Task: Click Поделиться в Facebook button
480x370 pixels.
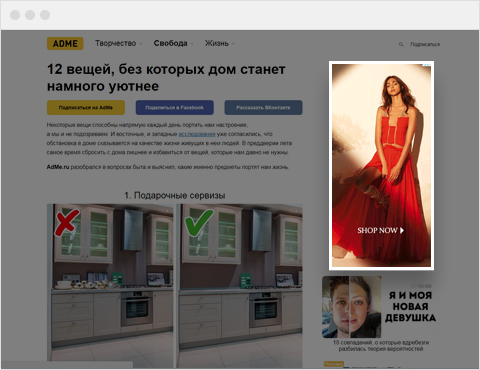Action: pyautogui.click(x=175, y=108)
